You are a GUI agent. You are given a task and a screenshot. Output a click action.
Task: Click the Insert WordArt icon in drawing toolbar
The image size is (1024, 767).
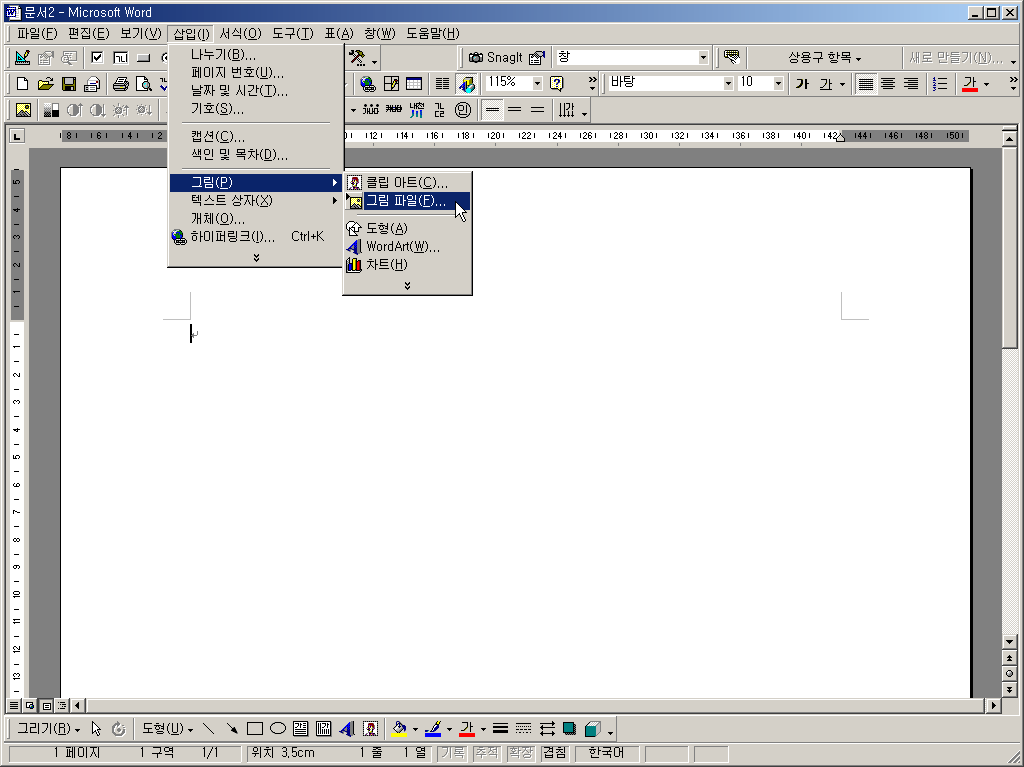click(347, 729)
